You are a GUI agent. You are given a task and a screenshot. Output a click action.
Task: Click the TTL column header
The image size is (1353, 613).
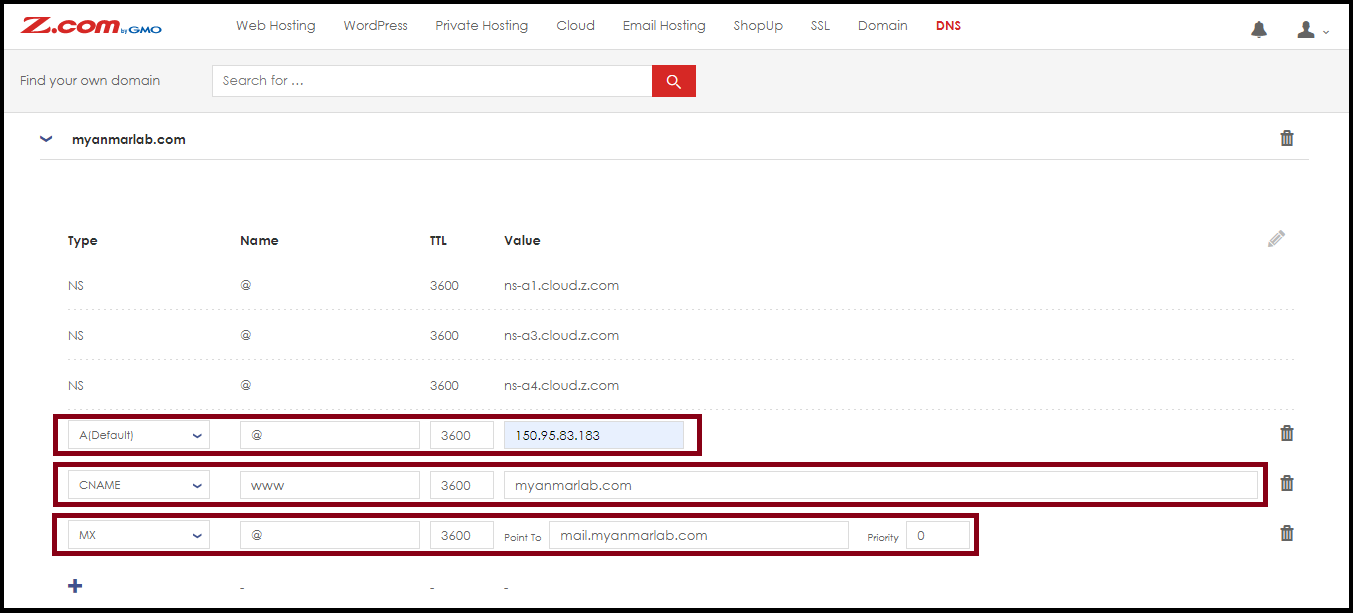tap(438, 240)
